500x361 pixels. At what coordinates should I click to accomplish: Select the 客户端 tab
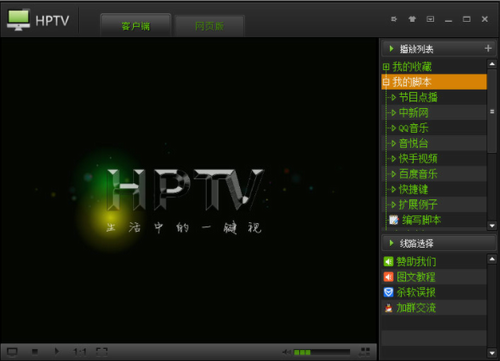point(136,25)
